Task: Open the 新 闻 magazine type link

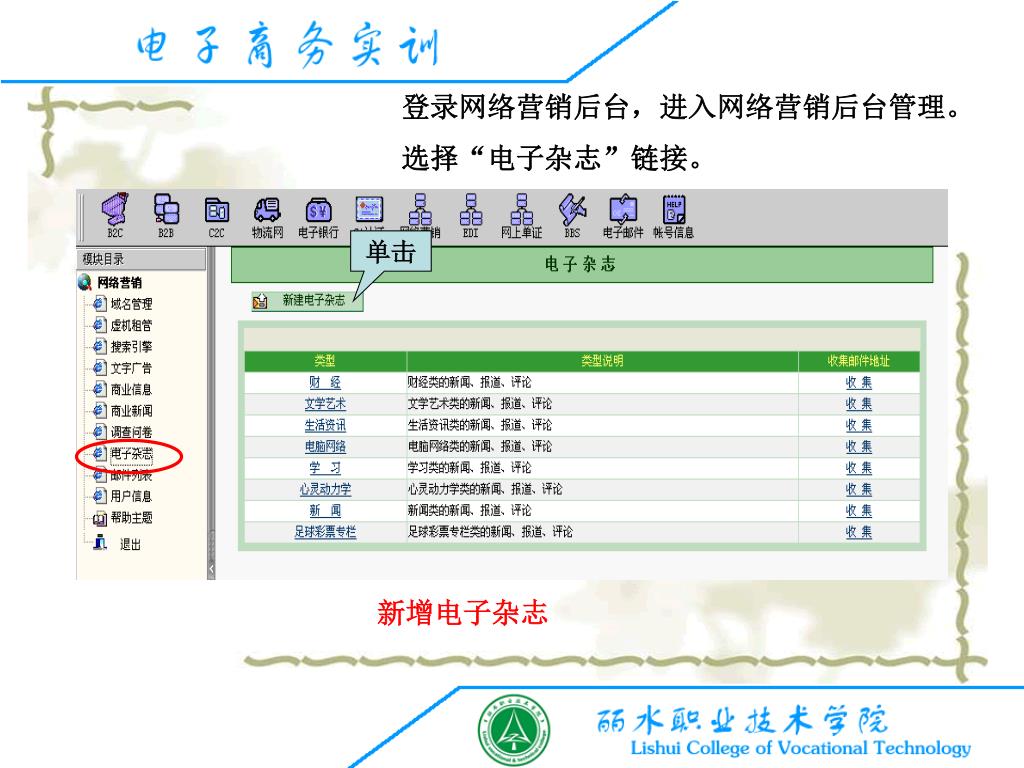Action: click(x=325, y=510)
